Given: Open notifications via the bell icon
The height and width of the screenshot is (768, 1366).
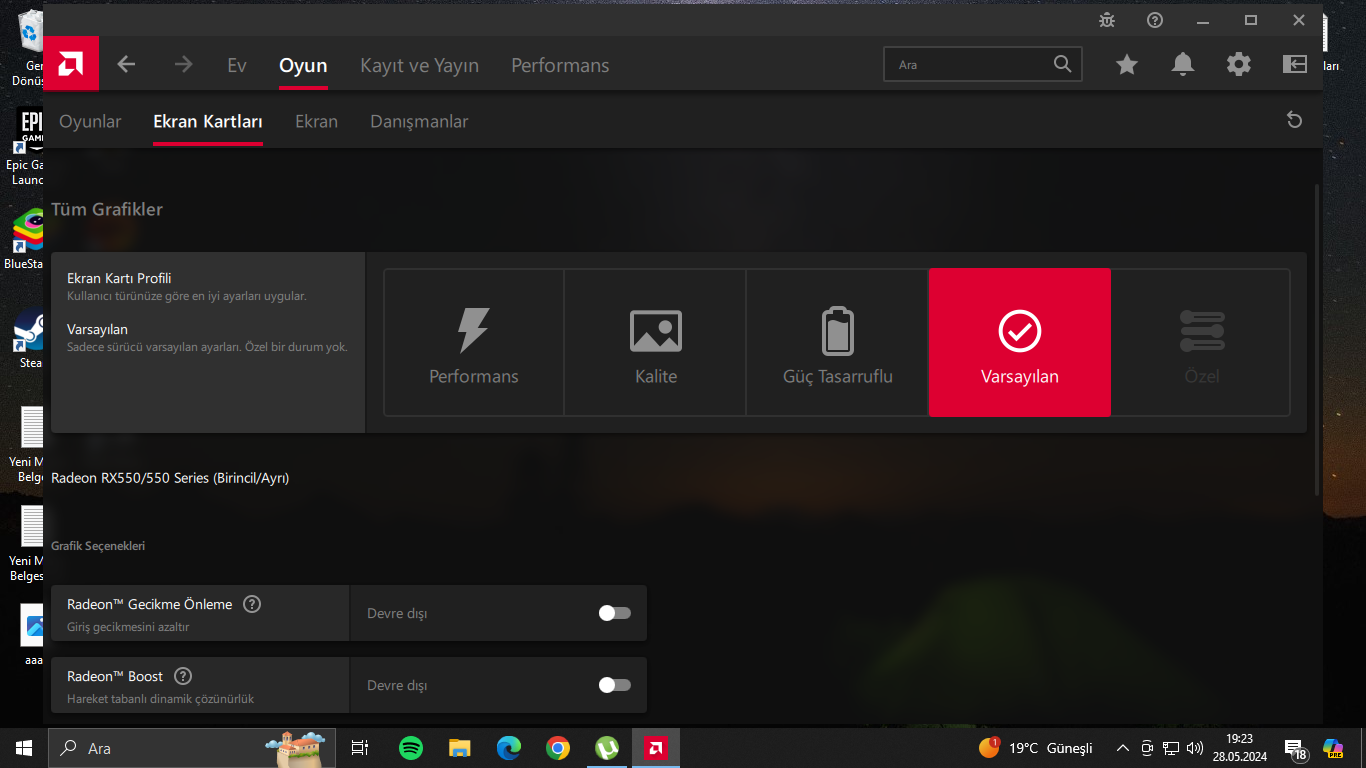Looking at the screenshot, I should pyautogui.click(x=1183, y=64).
